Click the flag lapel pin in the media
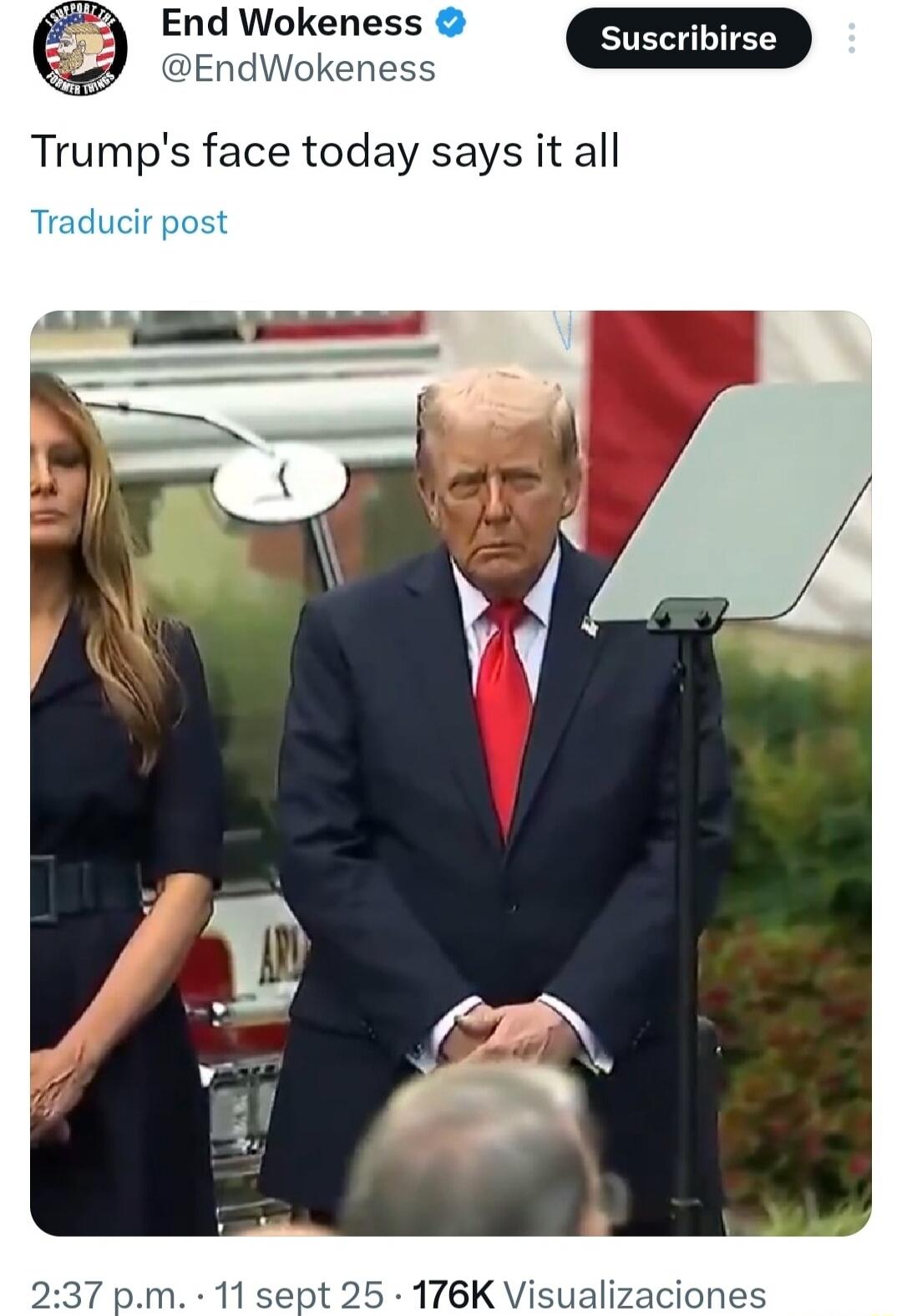 tap(590, 627)
